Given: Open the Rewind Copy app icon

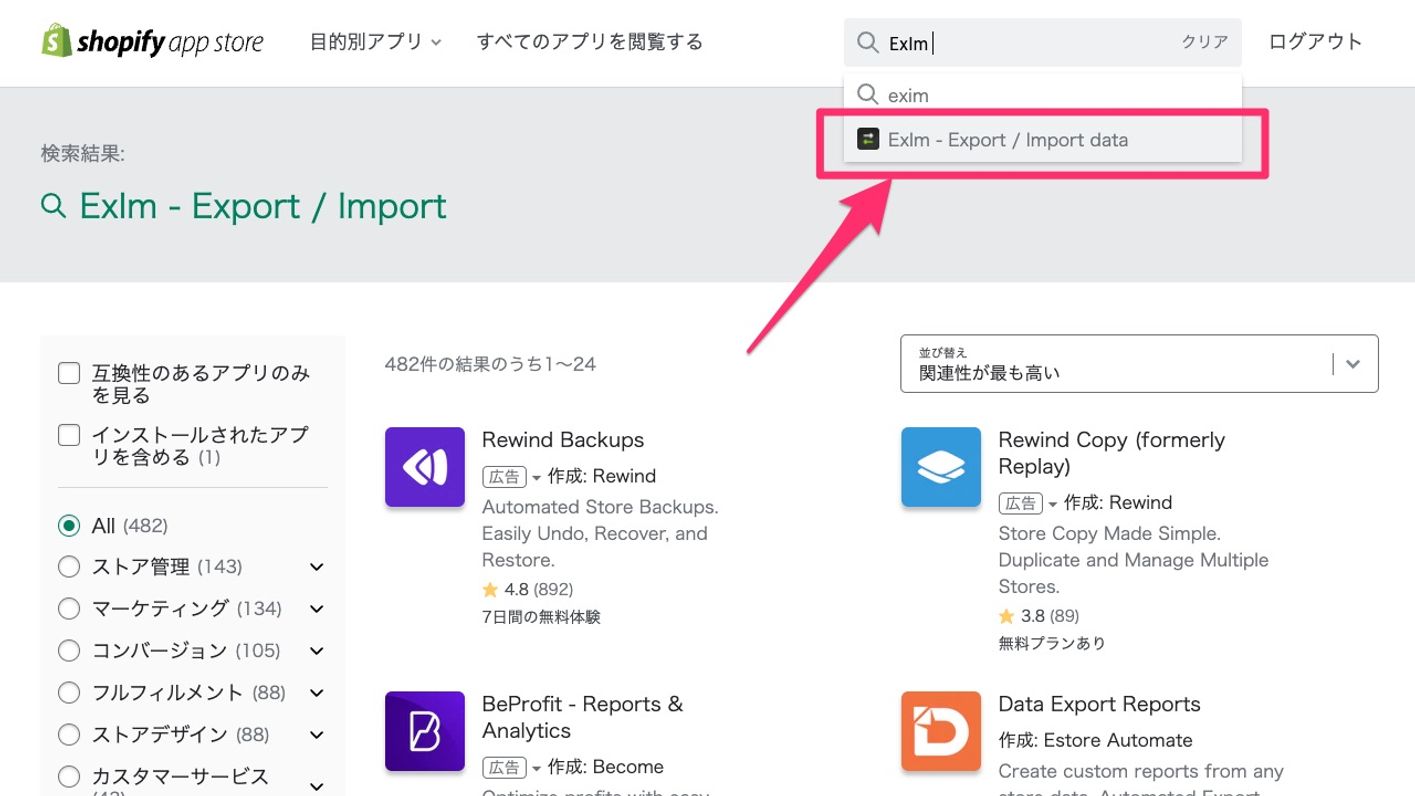Looking at the screenshot, I should (941, 467).
